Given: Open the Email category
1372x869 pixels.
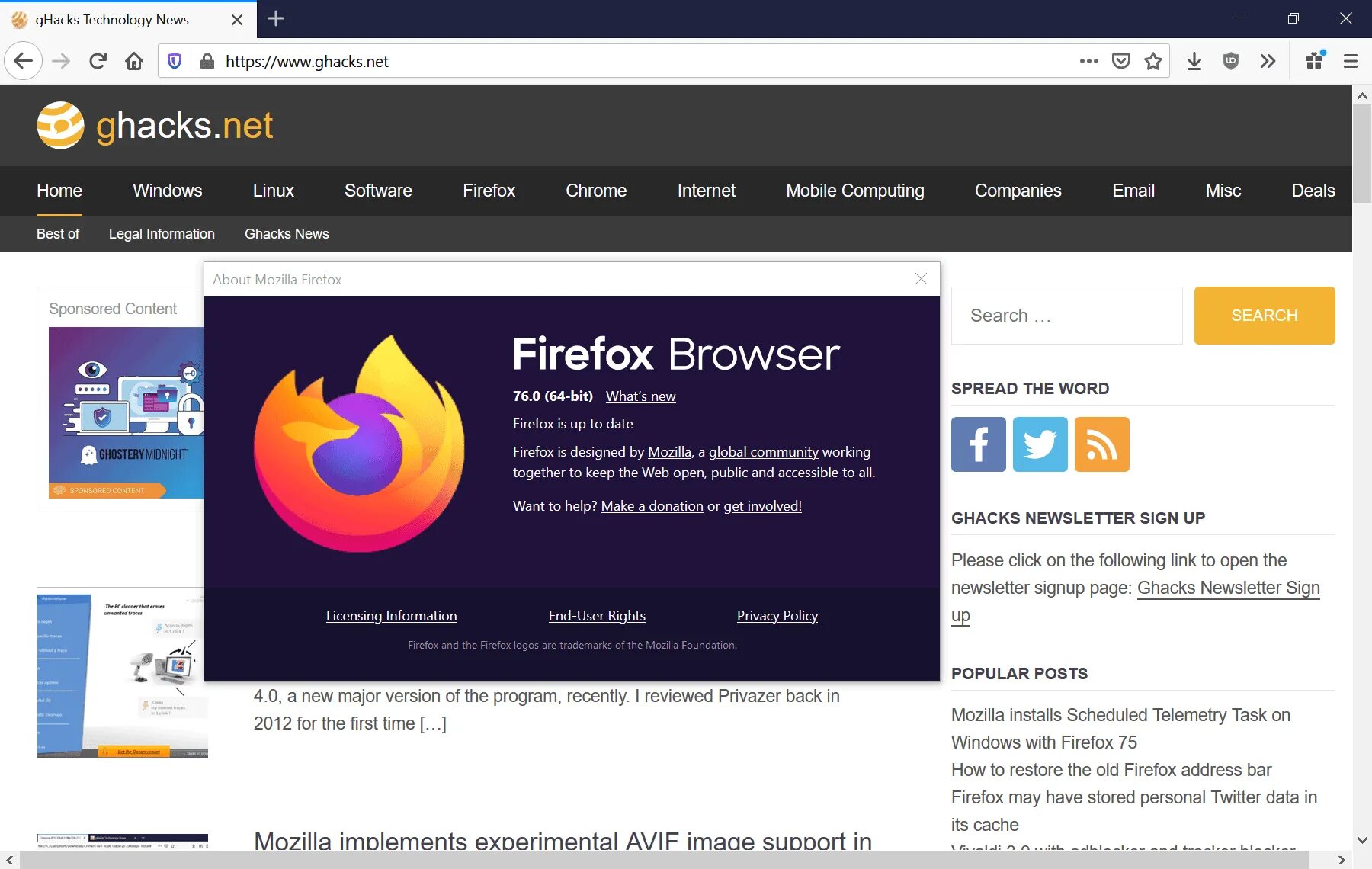Looking at the screenshot, I should (1133, 191).
